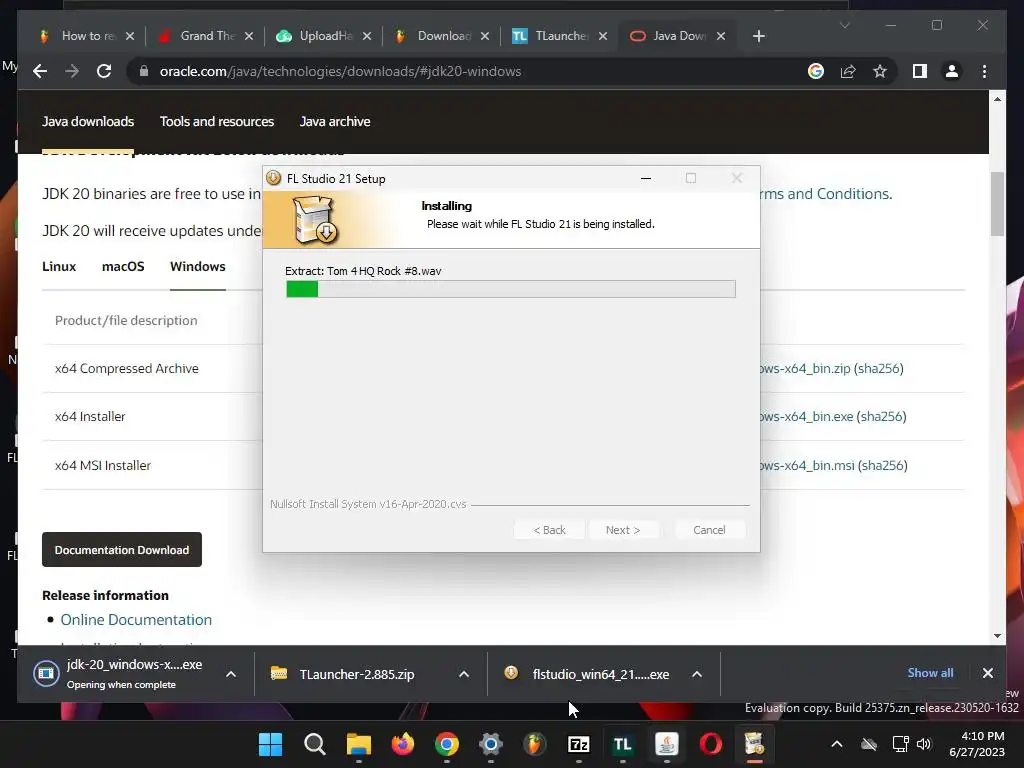Open FL Studio fruit icon in taskbar
This screenshot has height=768, width=1024.
pyautogui.click(x=534, y=744)
